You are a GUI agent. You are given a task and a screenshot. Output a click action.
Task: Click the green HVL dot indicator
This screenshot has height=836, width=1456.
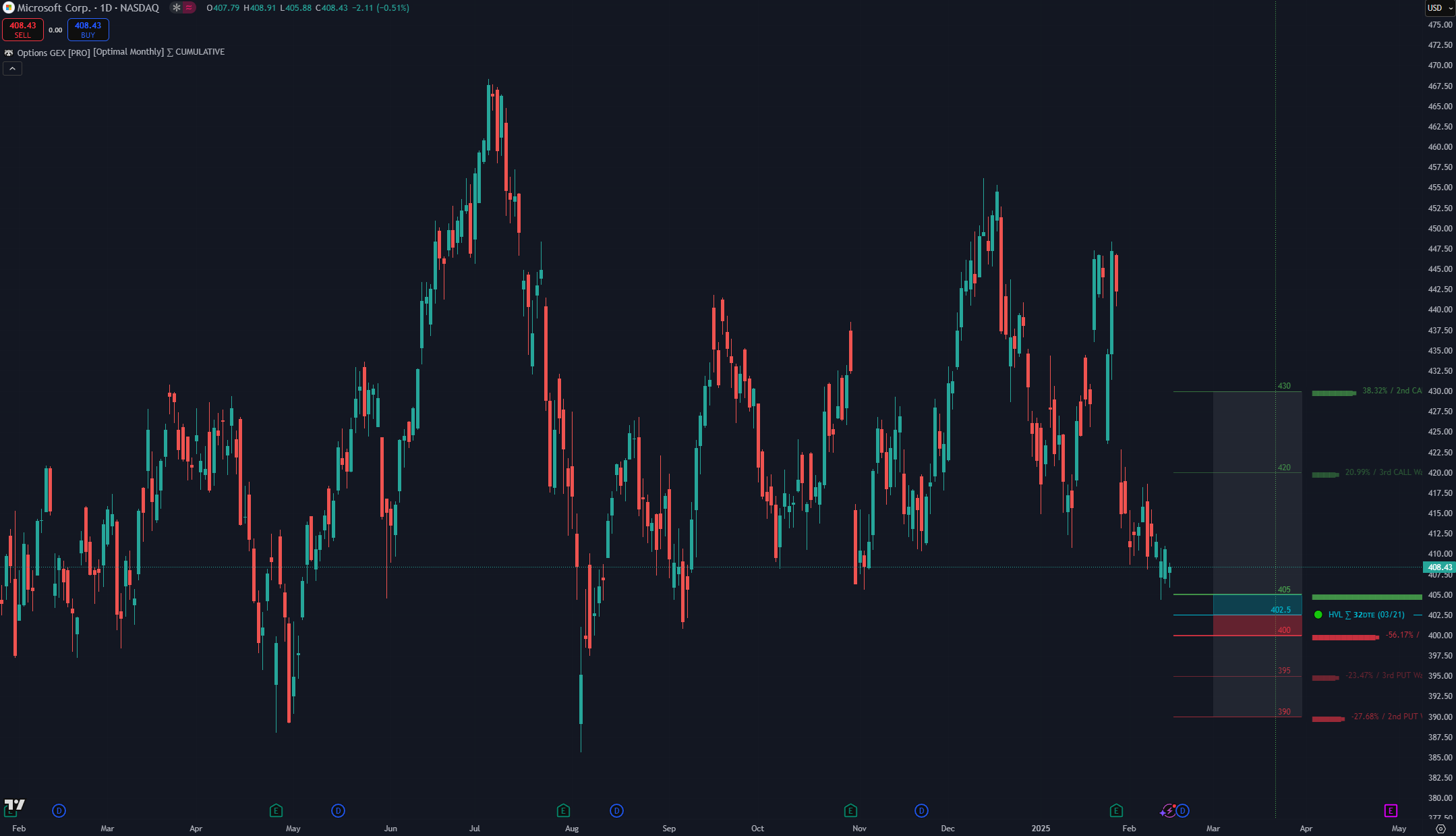coord(1318,615)
